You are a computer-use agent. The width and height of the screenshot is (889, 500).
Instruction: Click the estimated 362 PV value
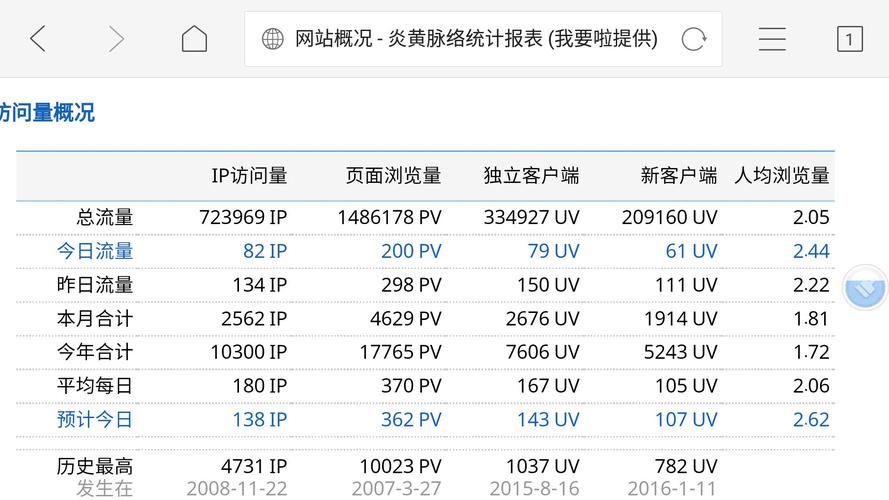(x=411, y=420)
